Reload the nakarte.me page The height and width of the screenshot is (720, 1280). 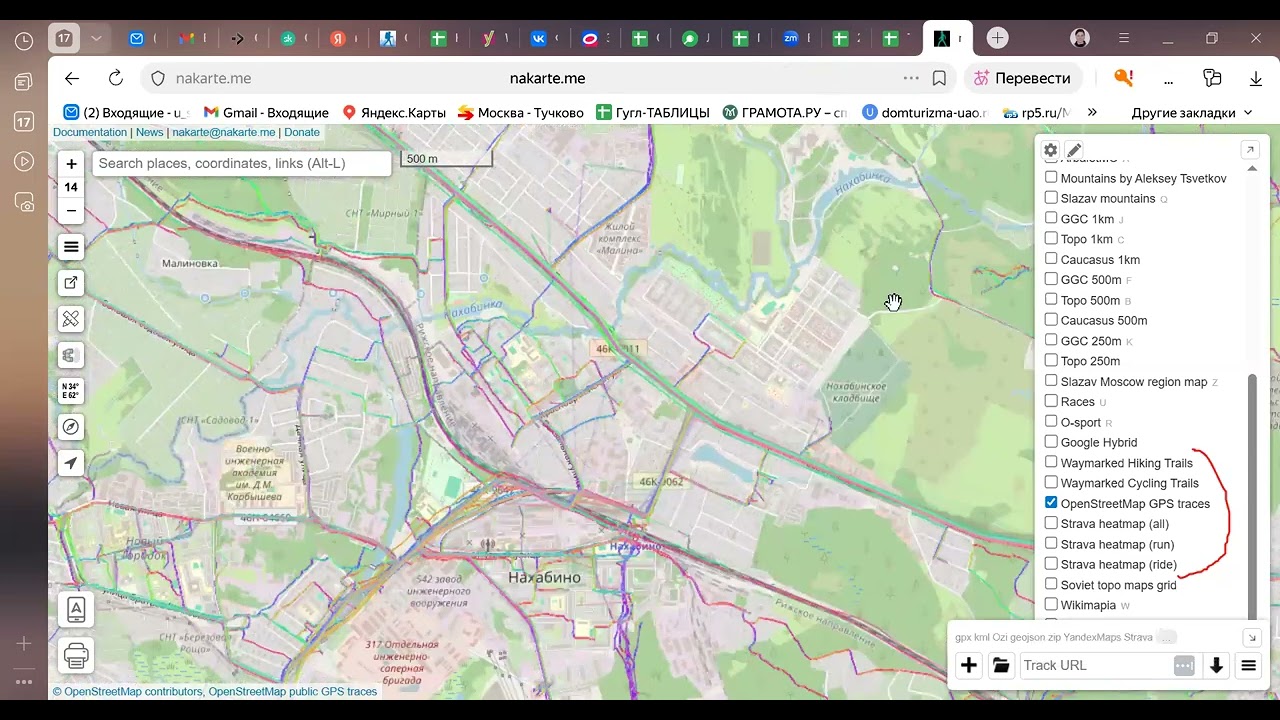116,78
